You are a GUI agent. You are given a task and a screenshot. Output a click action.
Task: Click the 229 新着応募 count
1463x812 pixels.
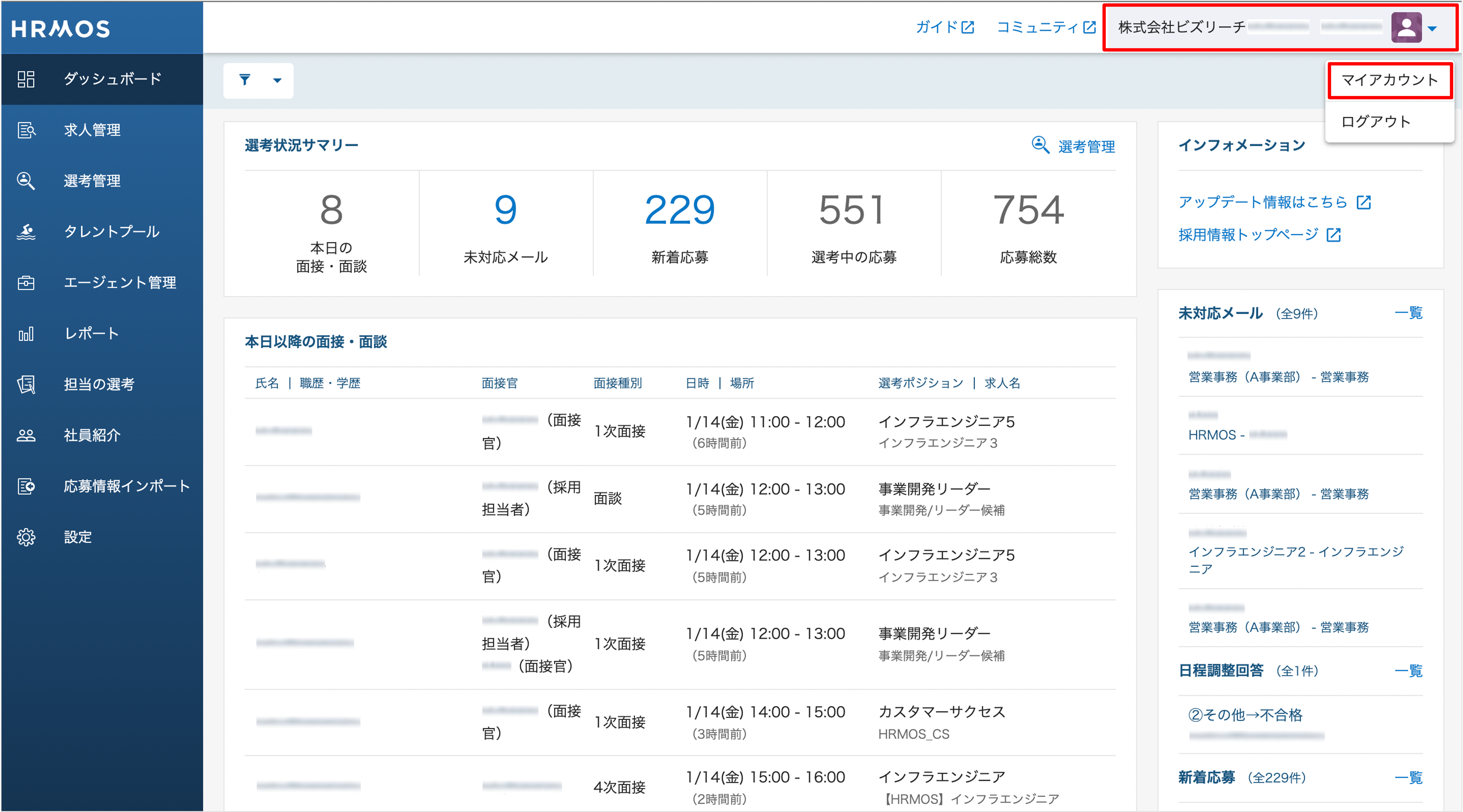680,209
